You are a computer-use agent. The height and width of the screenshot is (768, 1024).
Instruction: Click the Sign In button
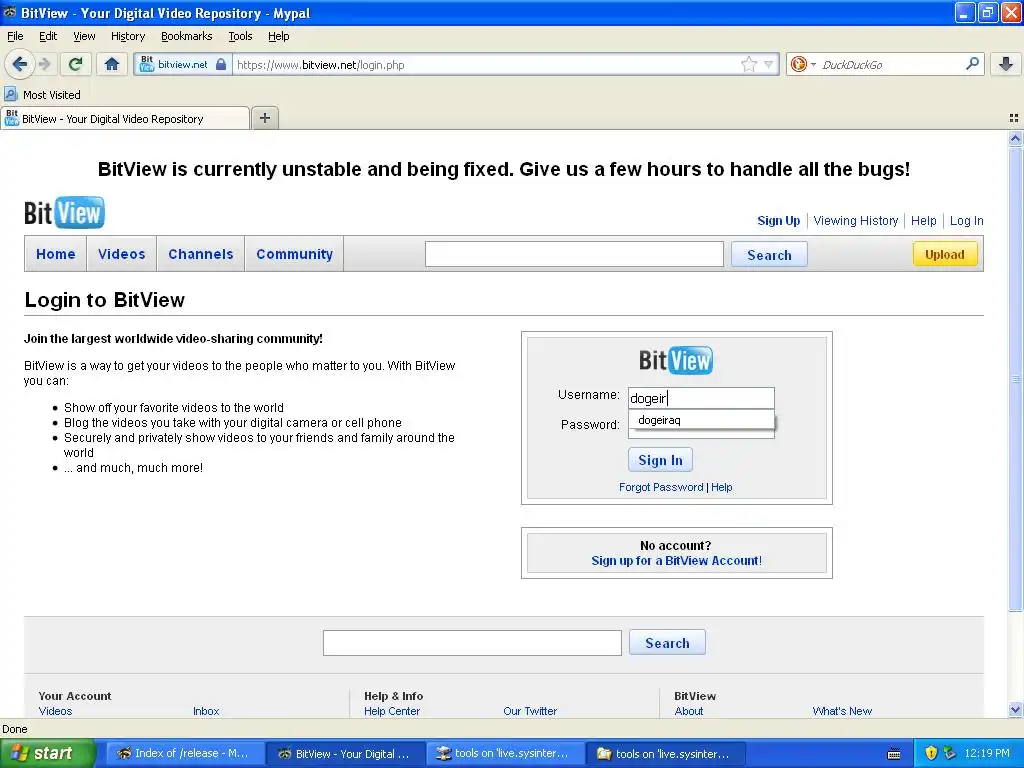coord(660,460)
